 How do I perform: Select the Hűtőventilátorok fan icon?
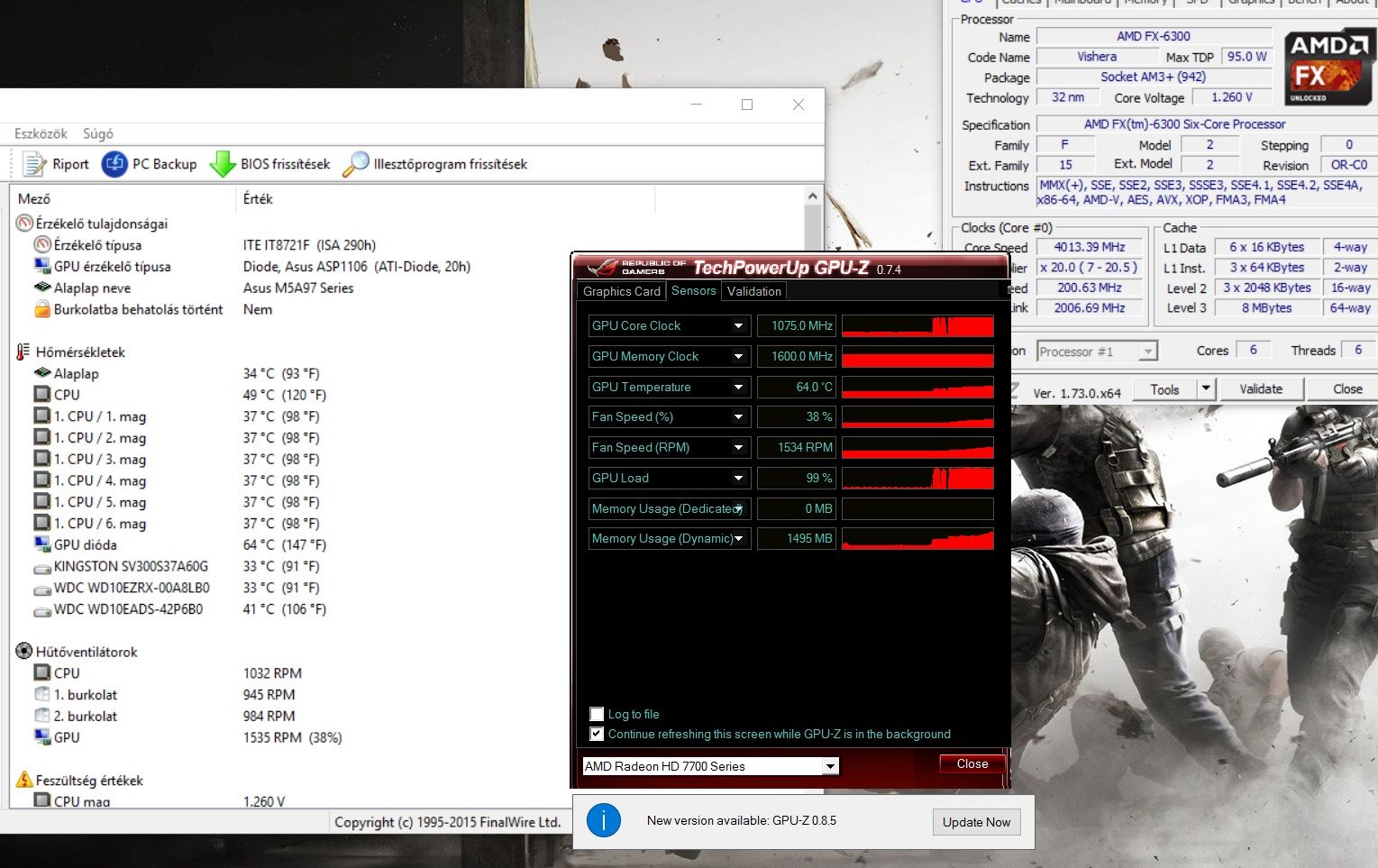(x=24, y=651)
